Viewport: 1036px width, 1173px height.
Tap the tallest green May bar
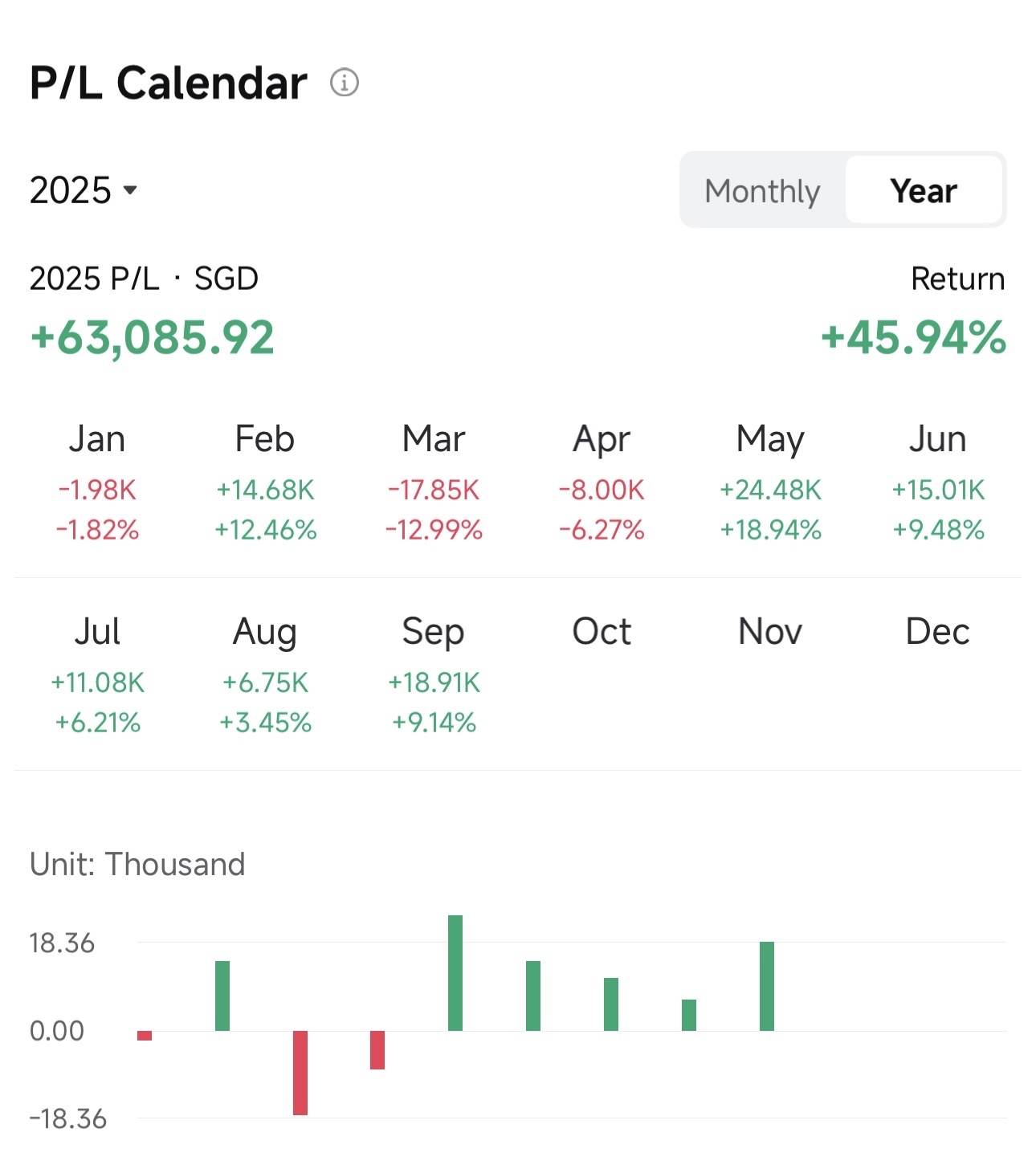(455, 973)
